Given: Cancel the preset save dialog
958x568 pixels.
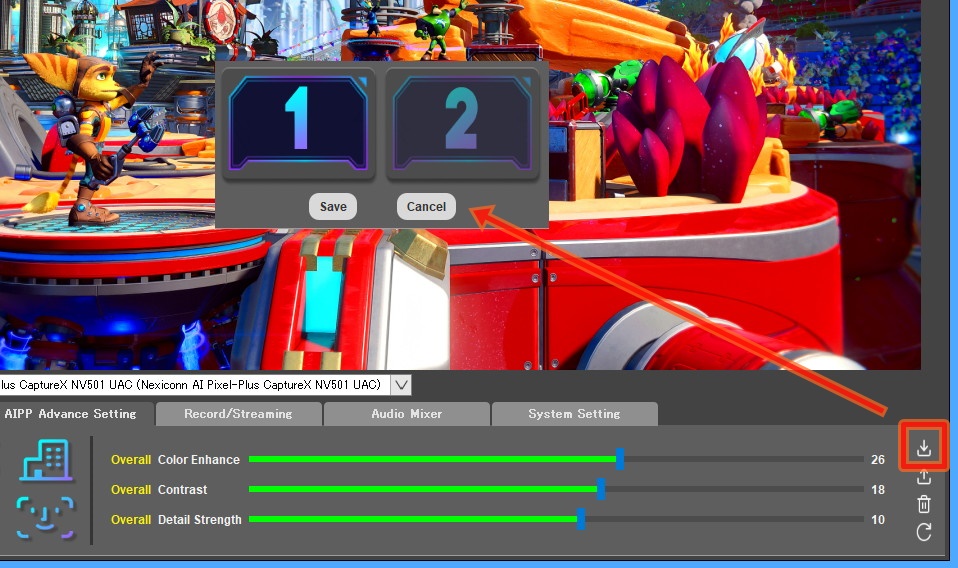Looking at the screenshot, I should [426, 206].
